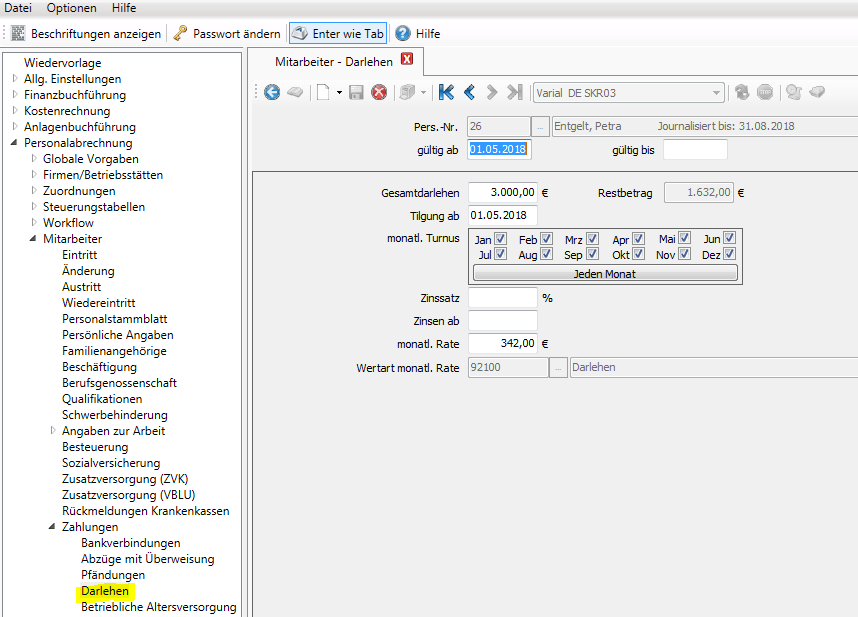
Task: Click the blue back arrow icon
Action: 272,92
